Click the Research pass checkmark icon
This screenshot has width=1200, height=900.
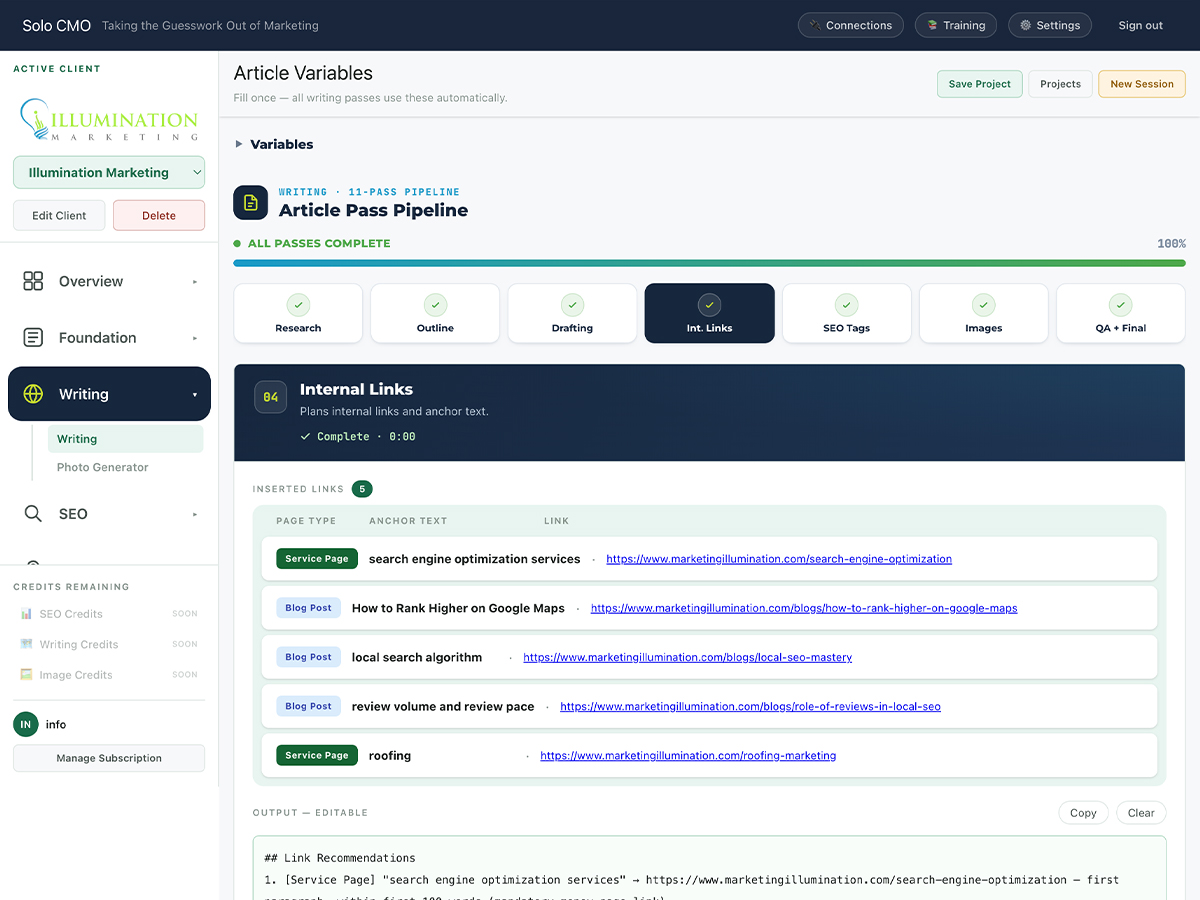[298, 305]
